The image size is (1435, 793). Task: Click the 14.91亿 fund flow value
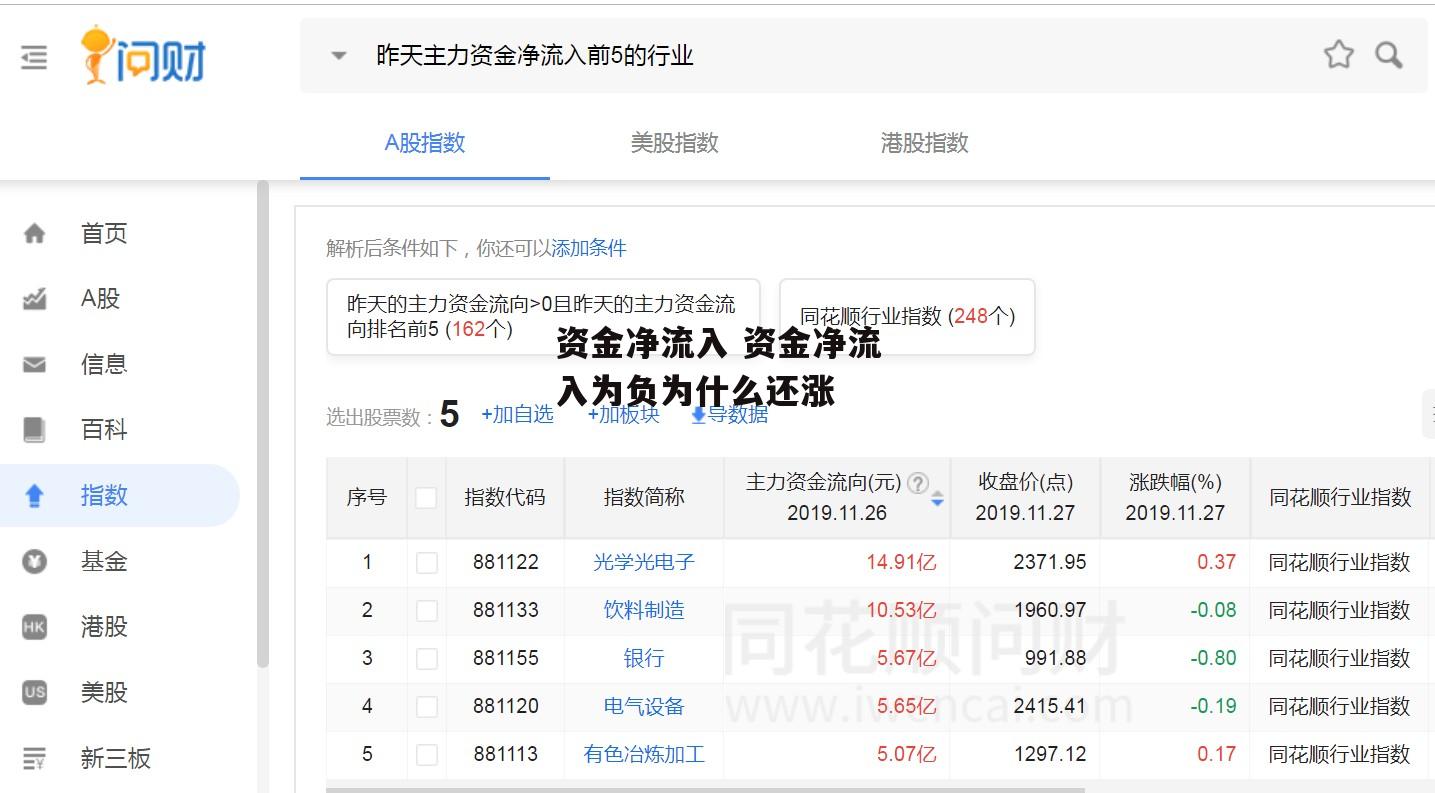point(901,563)
